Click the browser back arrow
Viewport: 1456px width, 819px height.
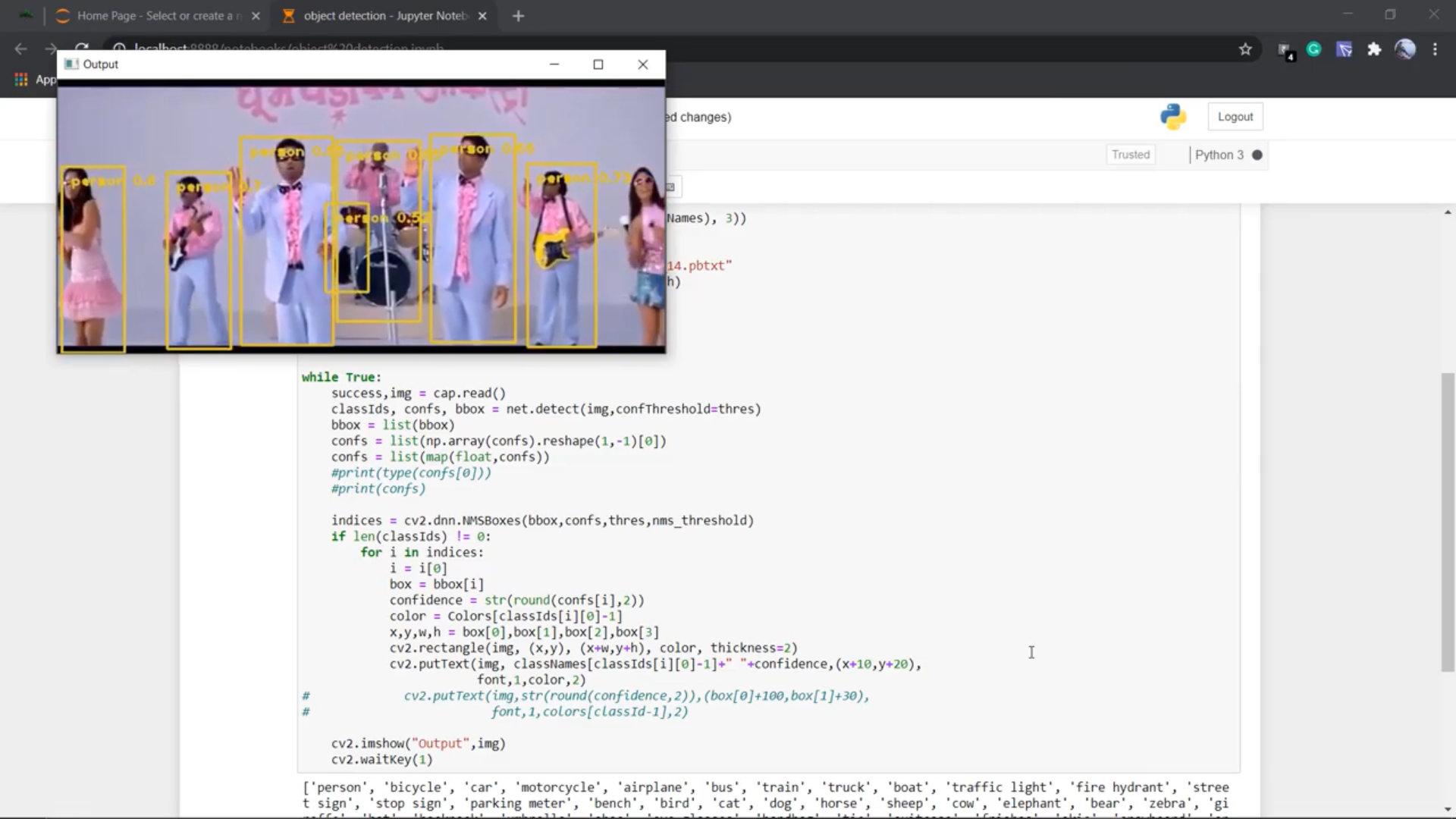pos(20,49)
